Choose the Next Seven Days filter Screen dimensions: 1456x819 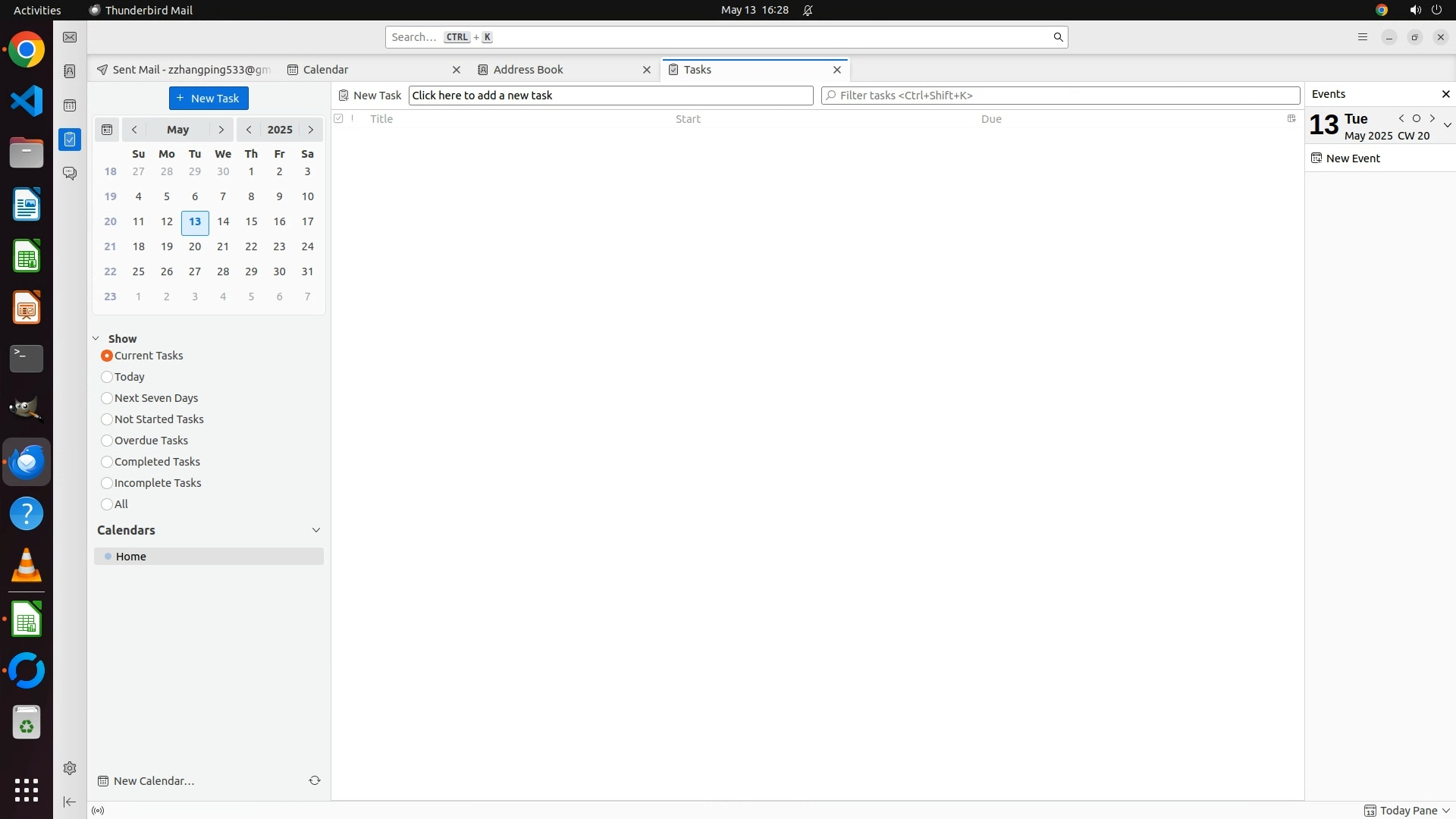point(107,398)
